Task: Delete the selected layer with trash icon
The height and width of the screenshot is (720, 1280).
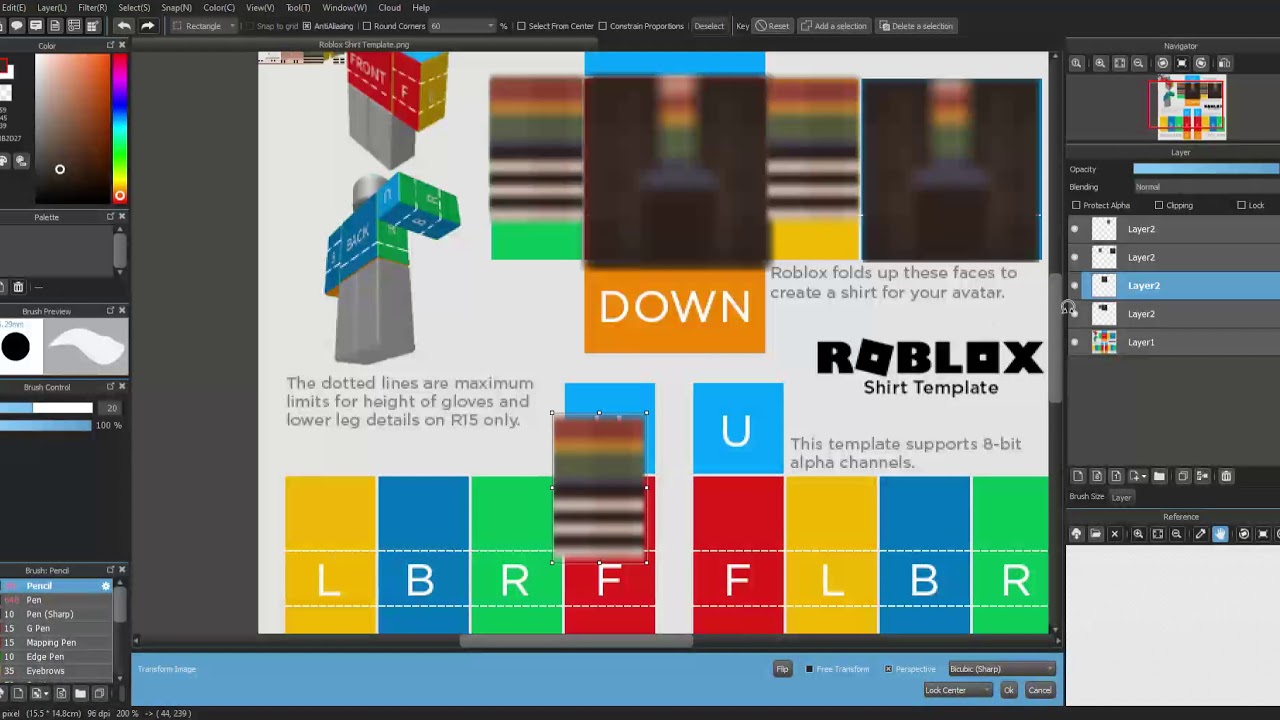Action: pyautogui.click(x=1226, y=476)
